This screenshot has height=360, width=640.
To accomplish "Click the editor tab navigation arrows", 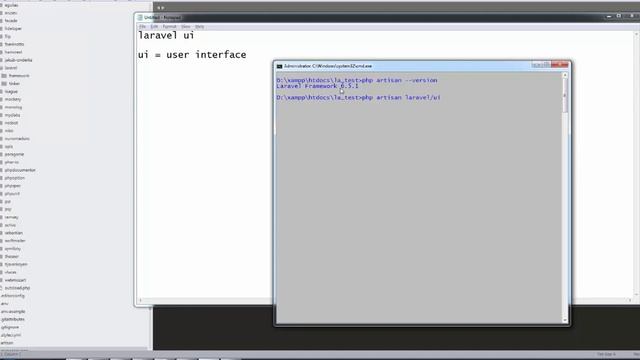I will click(x=160, y=8).
